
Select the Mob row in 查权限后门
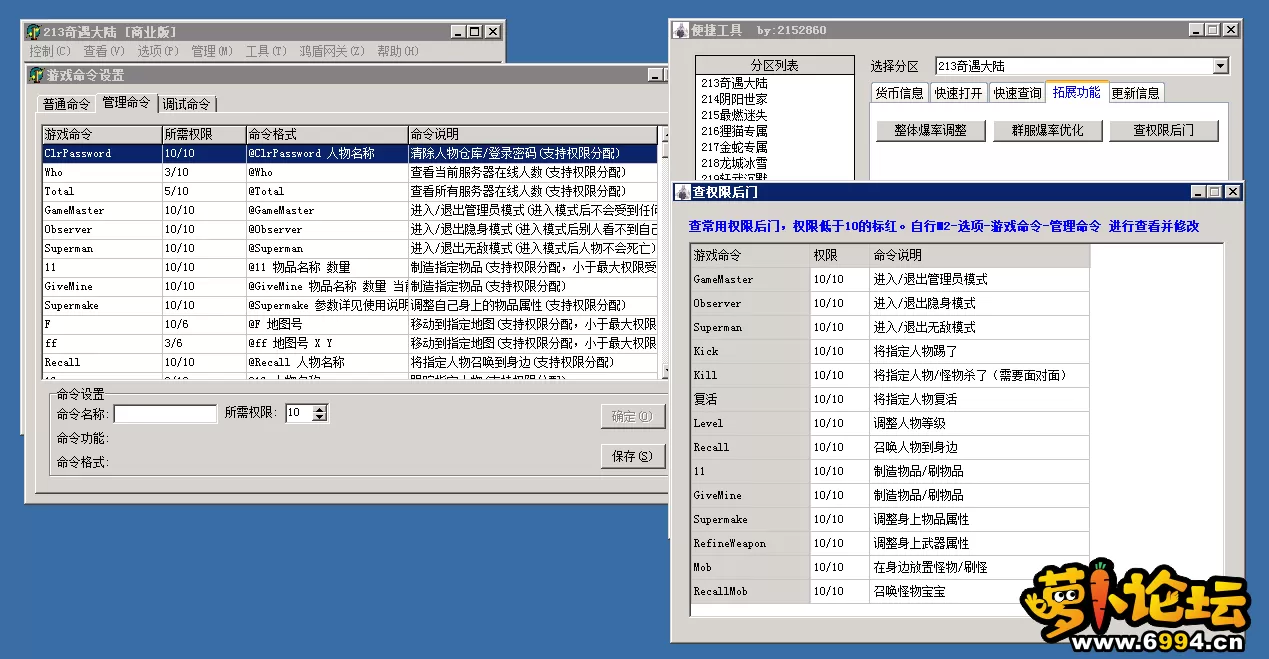click(890, 567)
